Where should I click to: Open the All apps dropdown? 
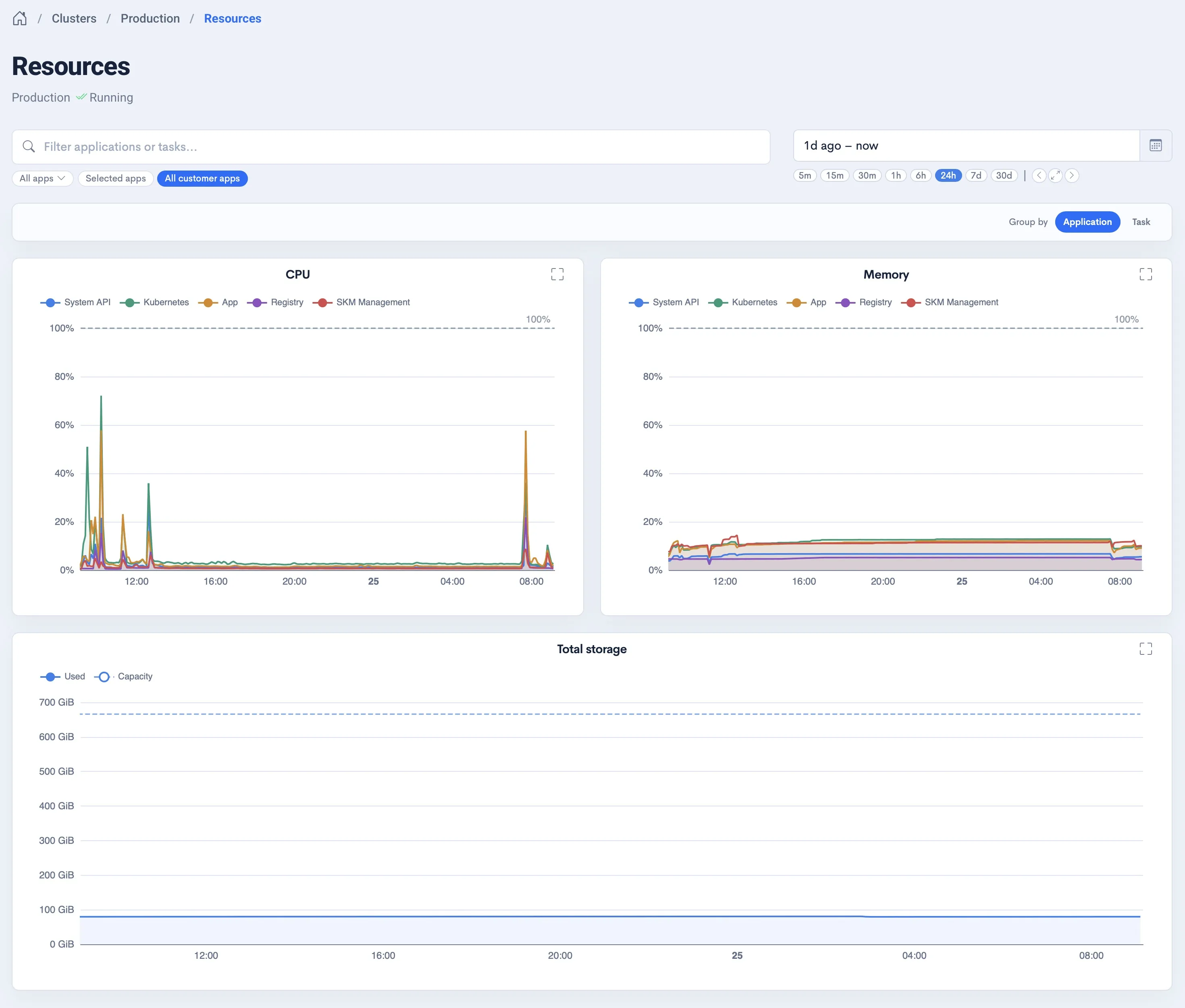pos(42,178)
